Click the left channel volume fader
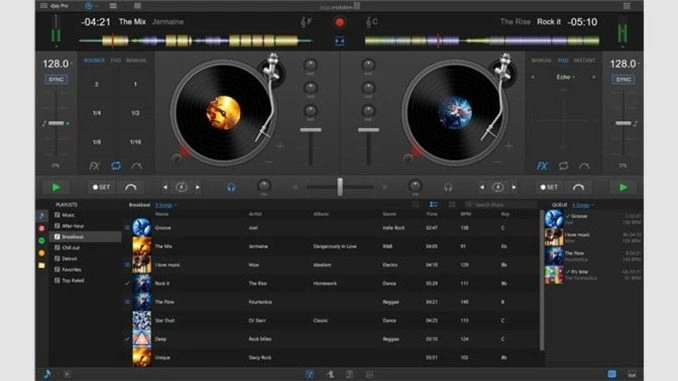Screen dimensions: 678x381 pos(310,130)
